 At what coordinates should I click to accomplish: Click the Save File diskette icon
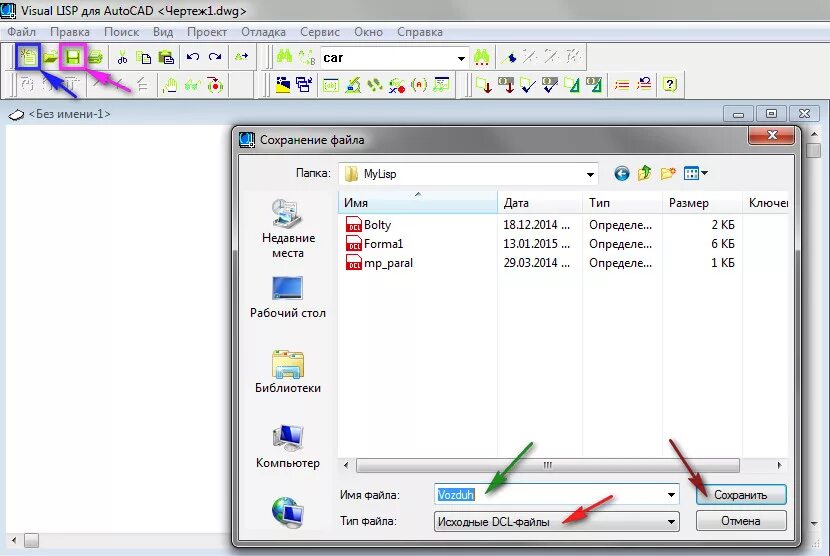(x=73, y=57)
